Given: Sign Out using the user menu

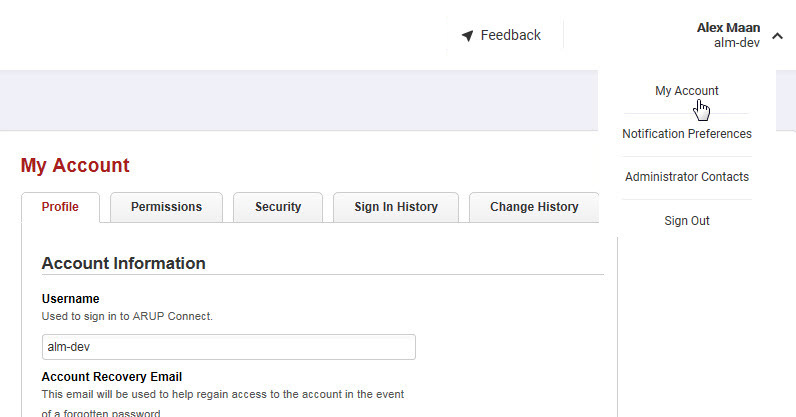Looking at the screenshot, I should tap(686, 220).
